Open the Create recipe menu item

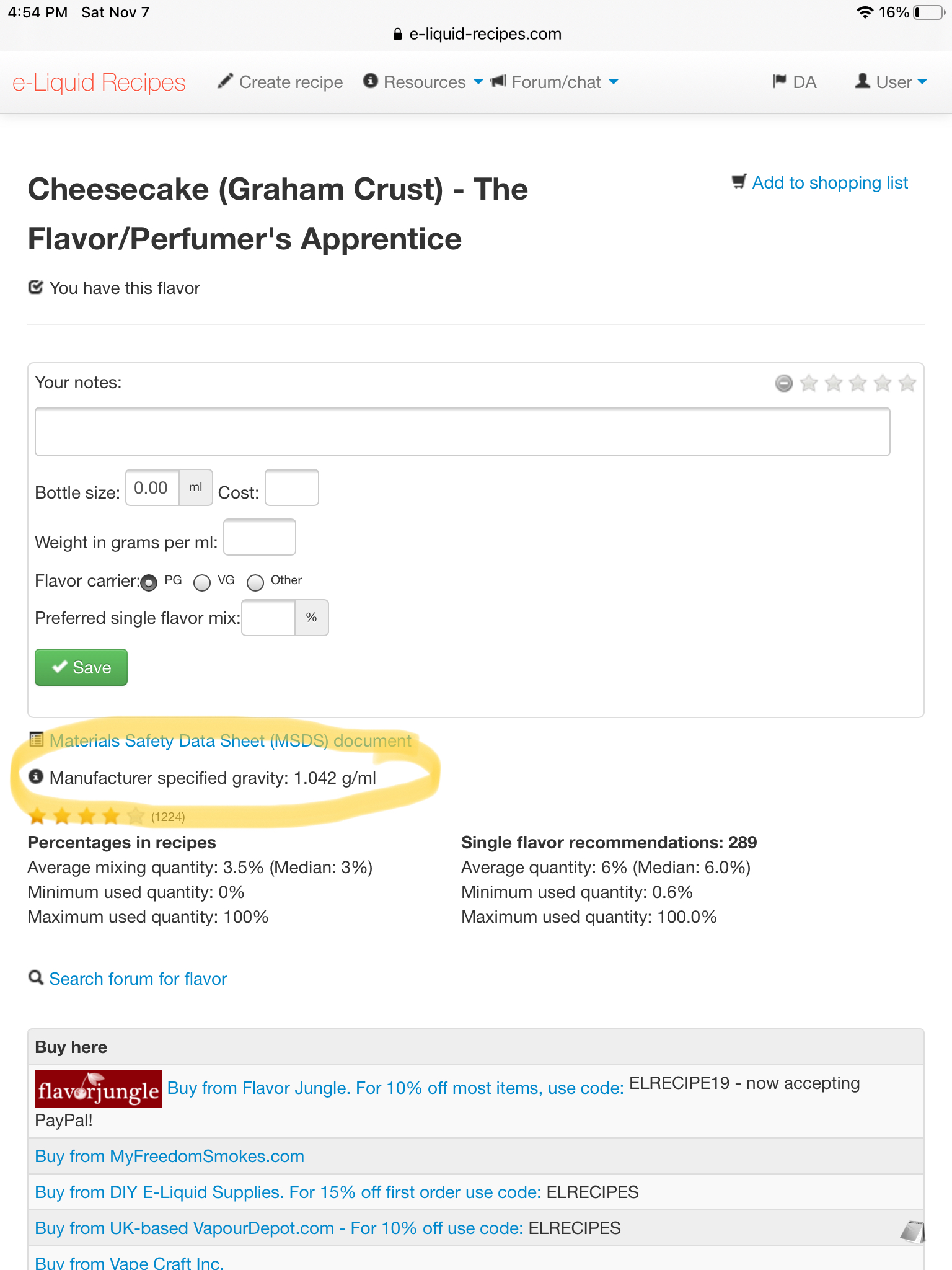coord(280,82)
